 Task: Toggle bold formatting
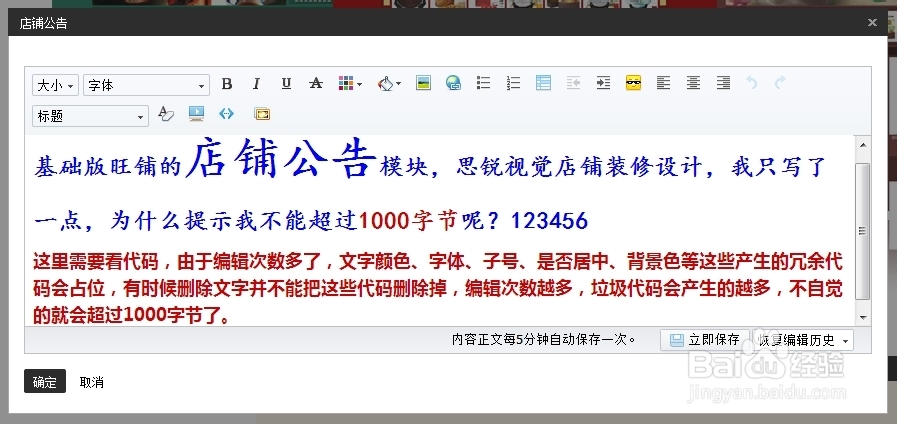pos(227,84)
